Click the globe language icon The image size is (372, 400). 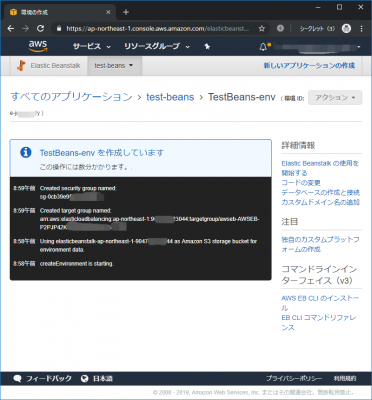85,379
